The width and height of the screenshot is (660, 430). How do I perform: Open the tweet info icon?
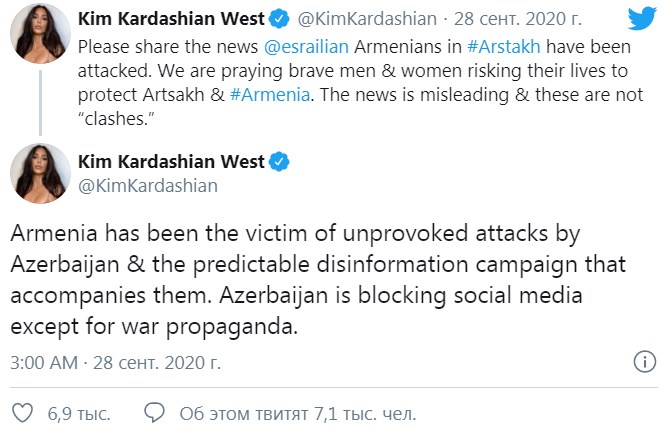click(645, 361)
